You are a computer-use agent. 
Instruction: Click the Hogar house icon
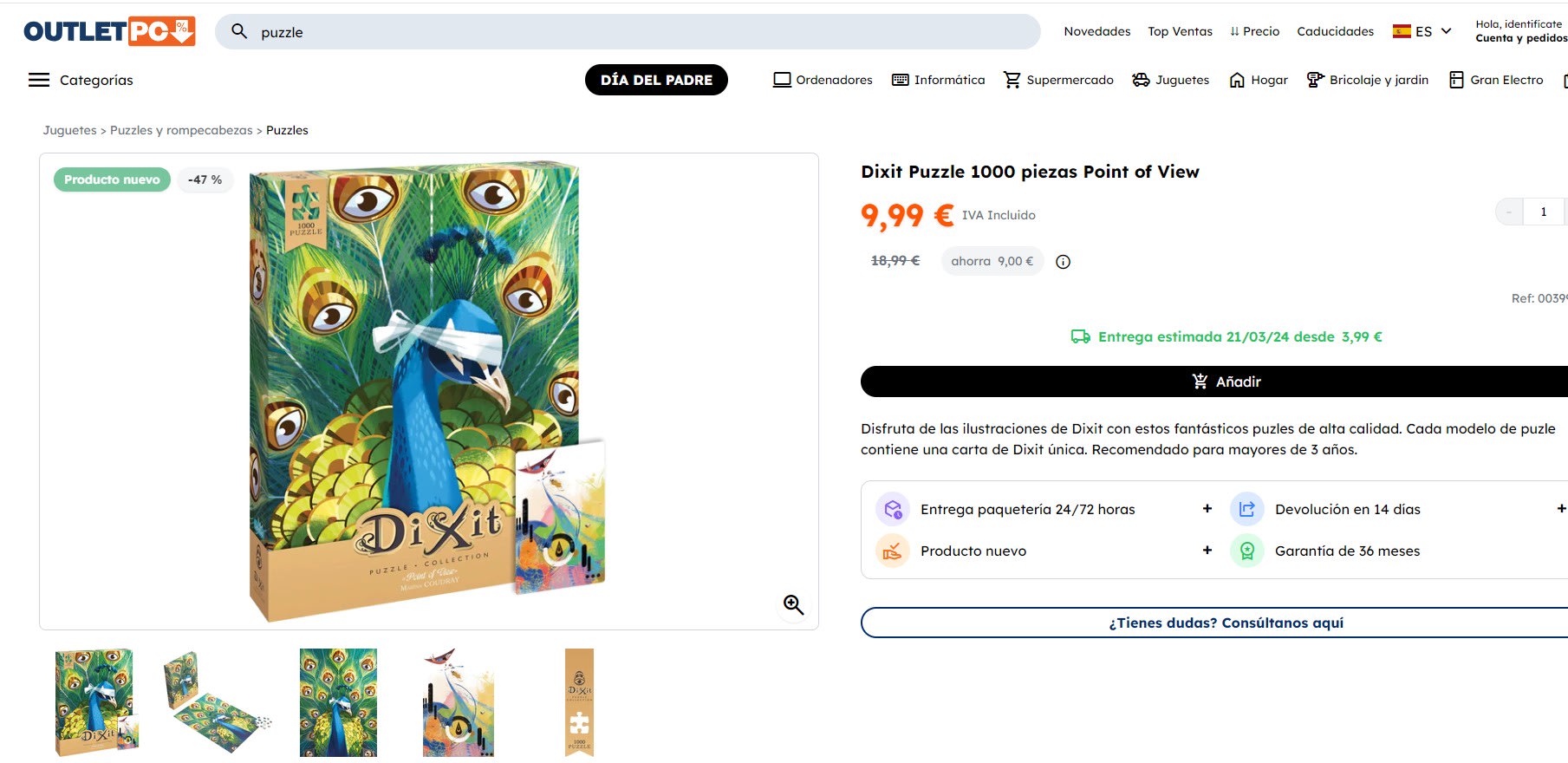click(x=1237, y=80)
